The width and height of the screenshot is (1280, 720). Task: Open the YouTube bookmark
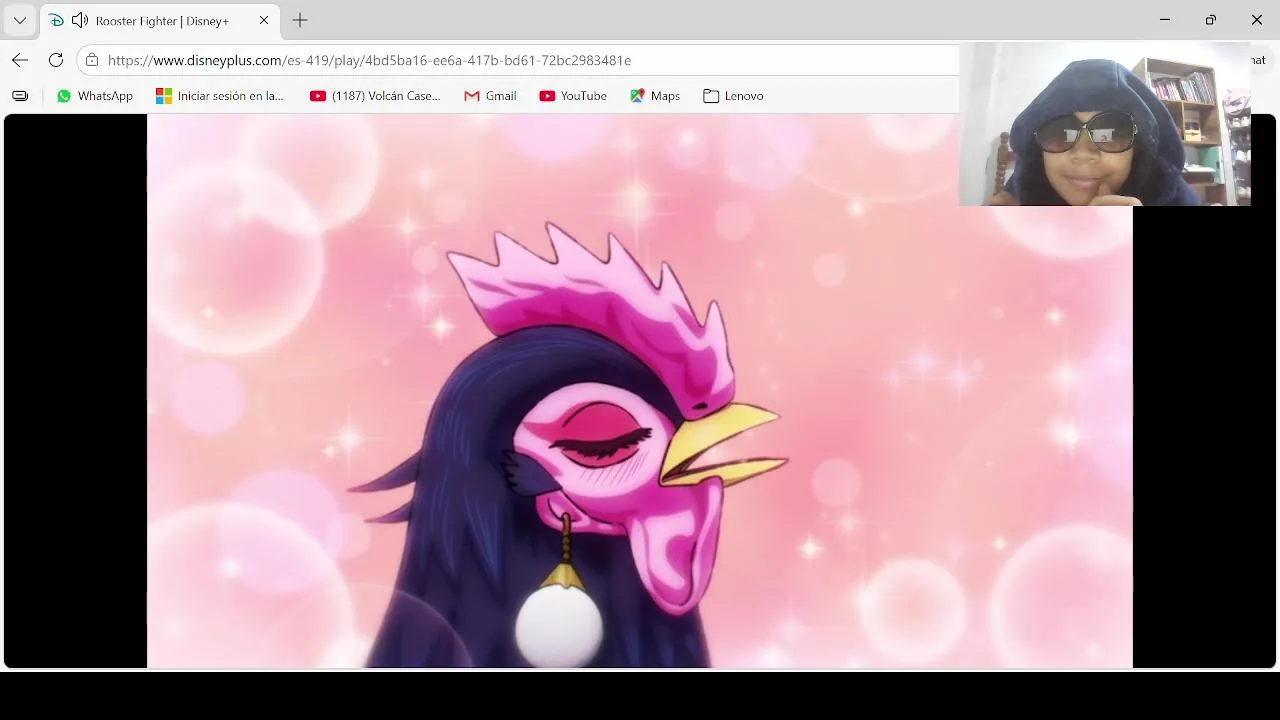pyautogui.click(x=573, y=96)
